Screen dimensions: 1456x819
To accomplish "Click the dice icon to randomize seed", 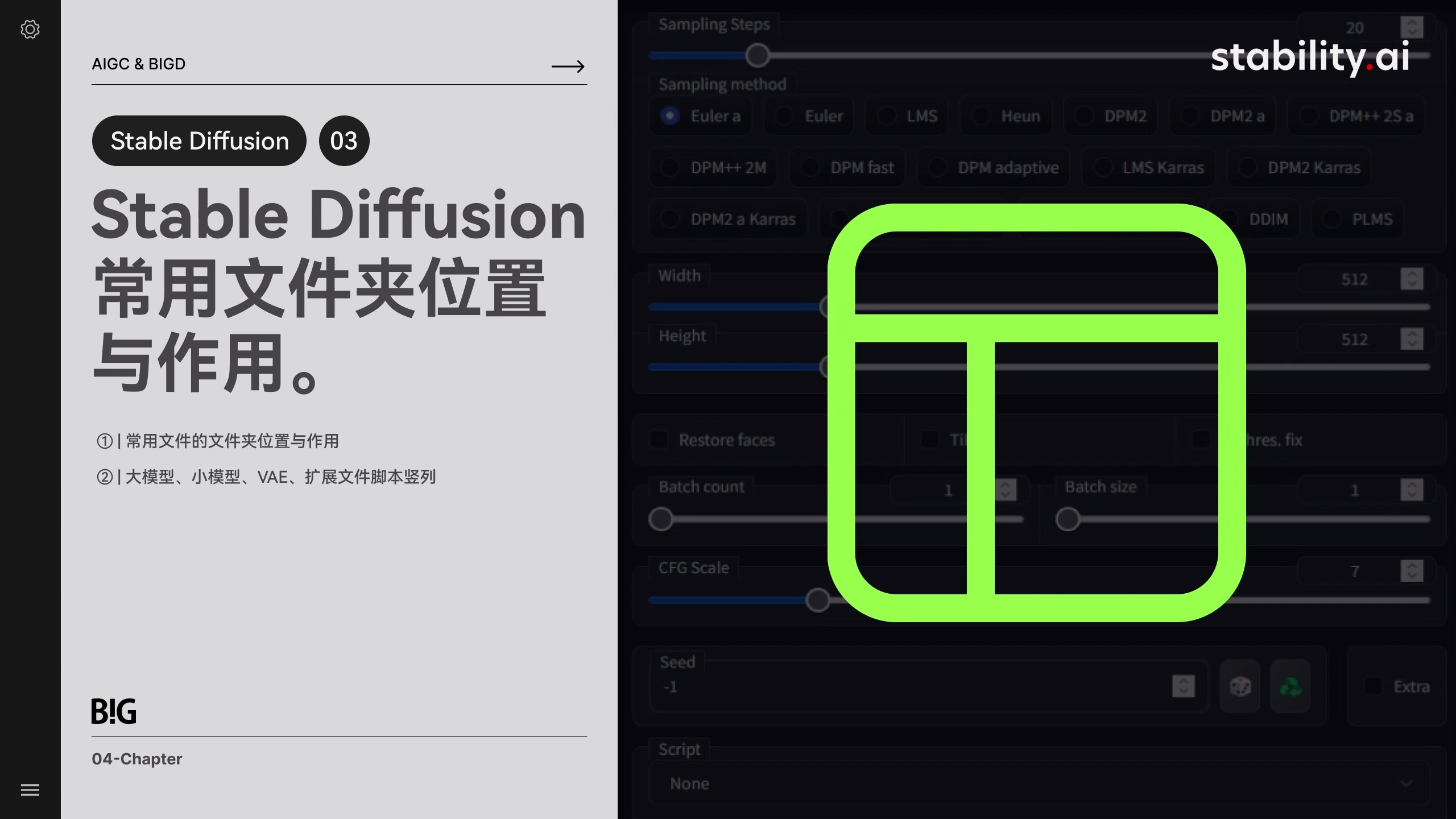I will pos(1240,686).
